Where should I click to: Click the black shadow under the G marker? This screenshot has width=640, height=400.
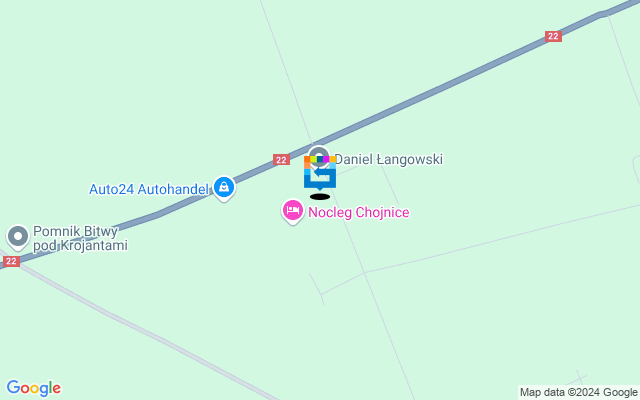[320, 197]
